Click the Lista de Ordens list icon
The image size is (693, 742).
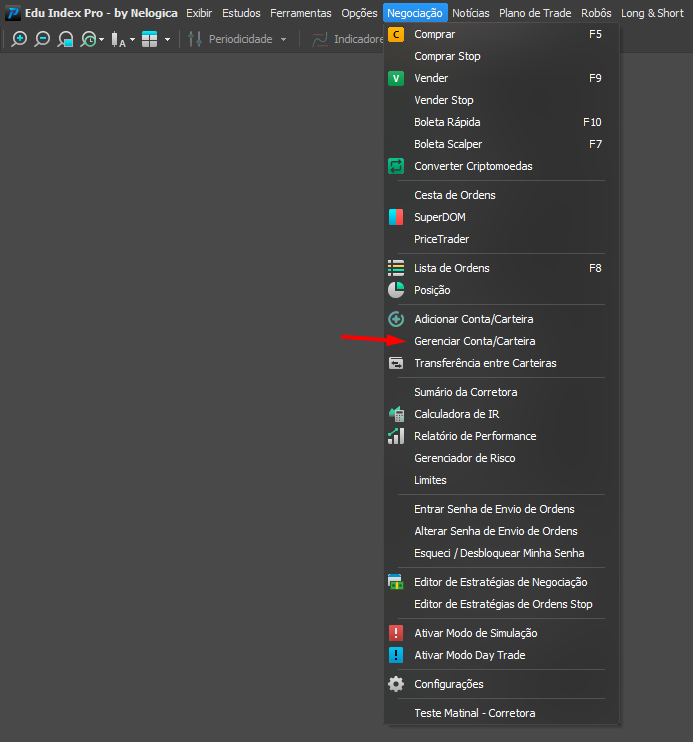coord(396,268)
